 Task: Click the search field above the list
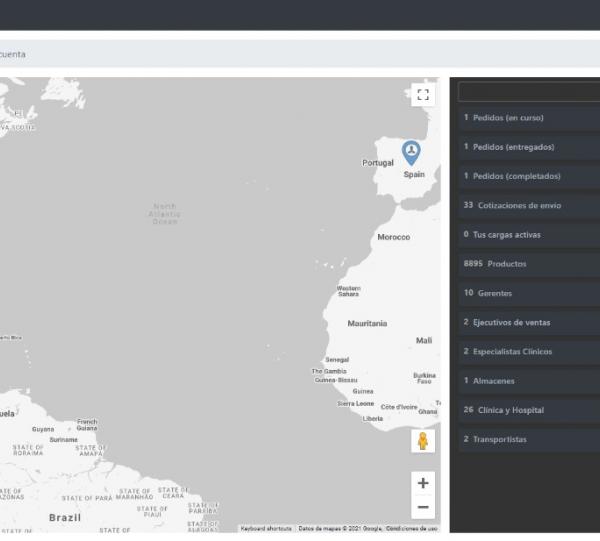pos(529,92)
